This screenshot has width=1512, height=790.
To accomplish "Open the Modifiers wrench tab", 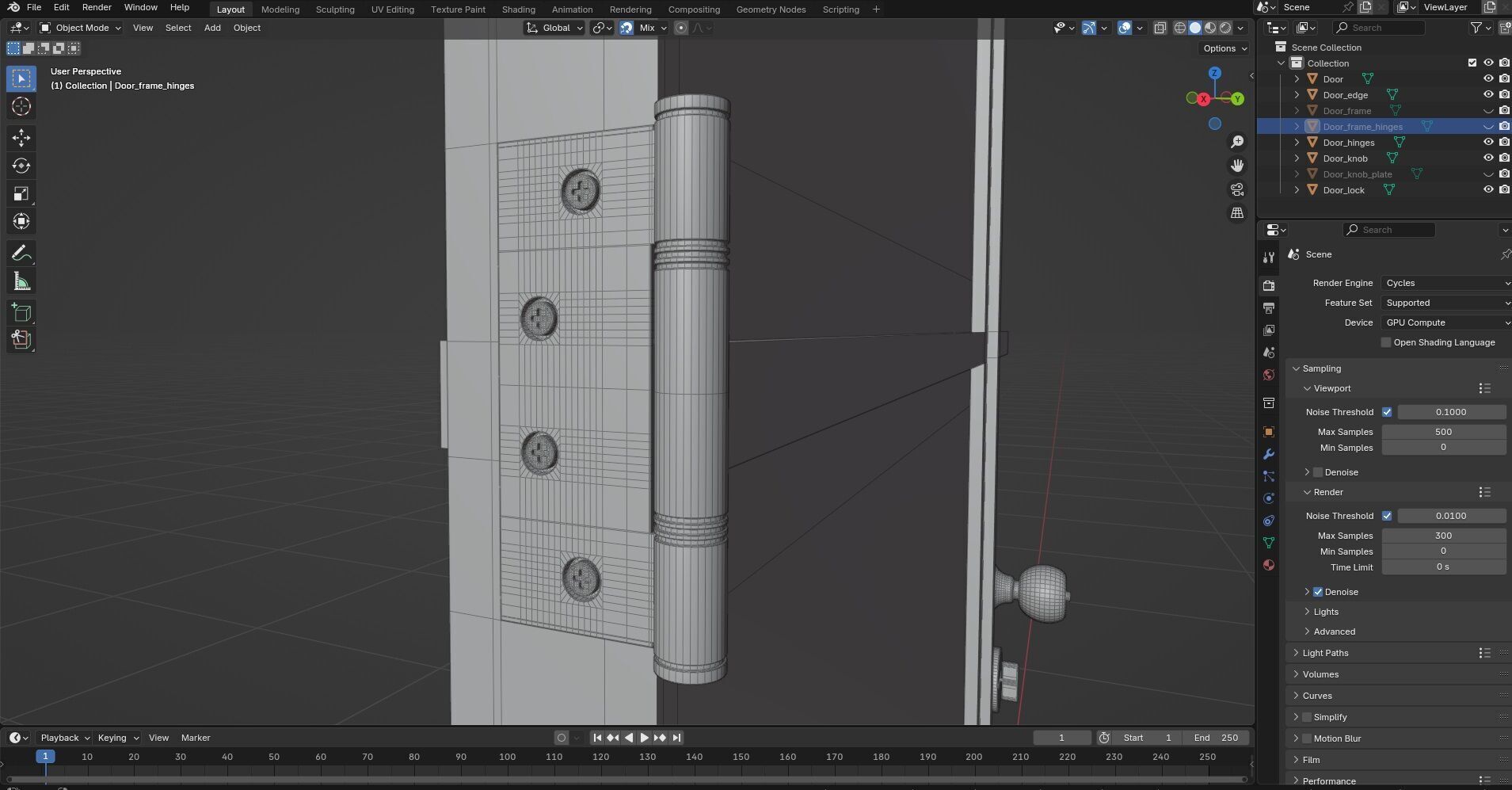I will point(1269,454).
